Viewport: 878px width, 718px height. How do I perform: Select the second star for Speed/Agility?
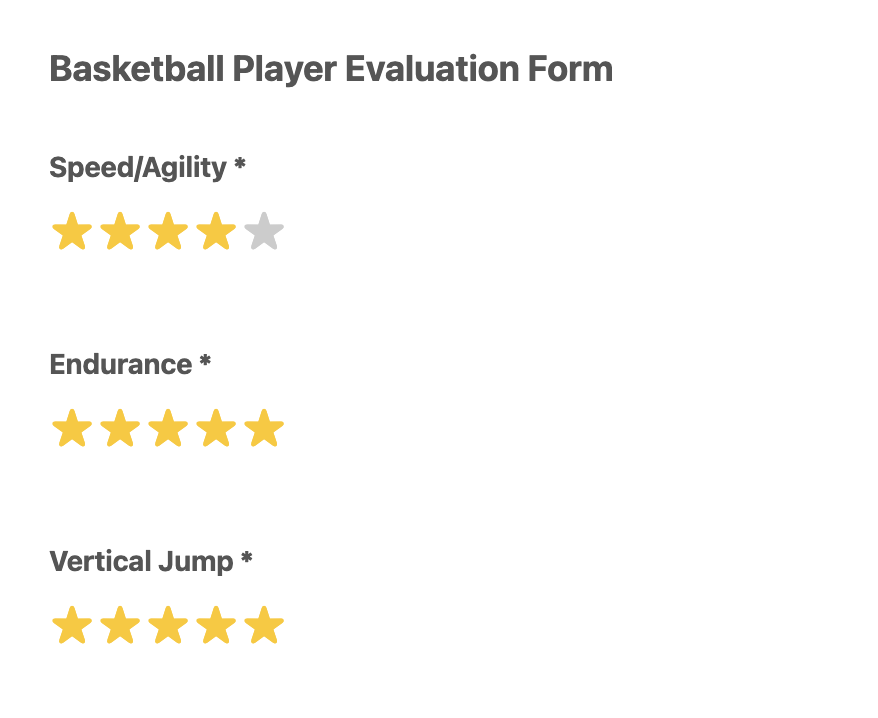tap(119, 230)
